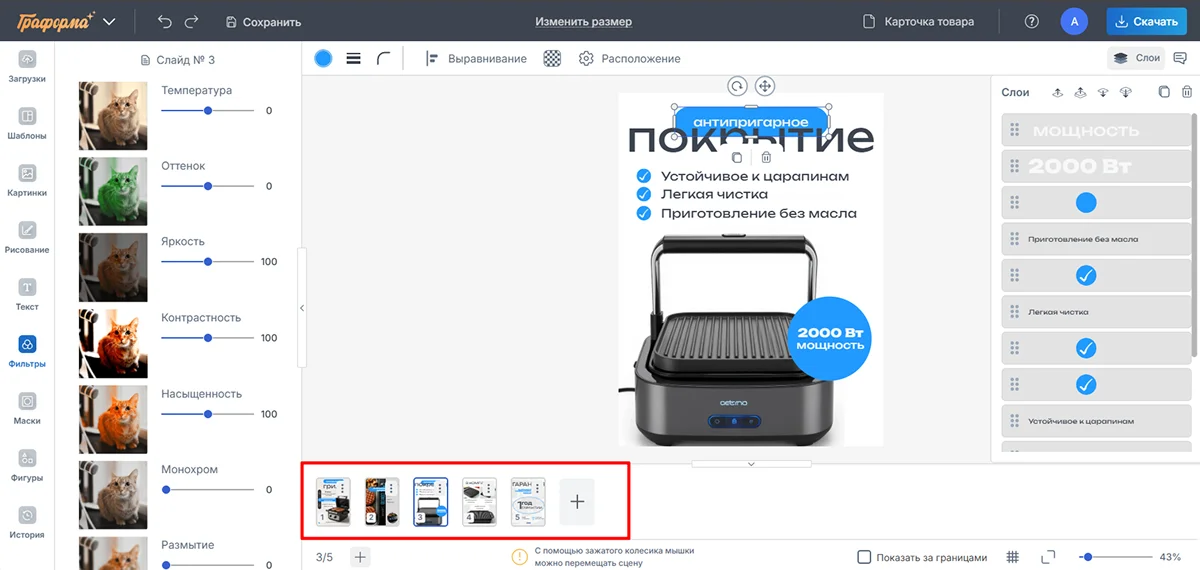Click the delete layer trash icon

(1187, 92)
